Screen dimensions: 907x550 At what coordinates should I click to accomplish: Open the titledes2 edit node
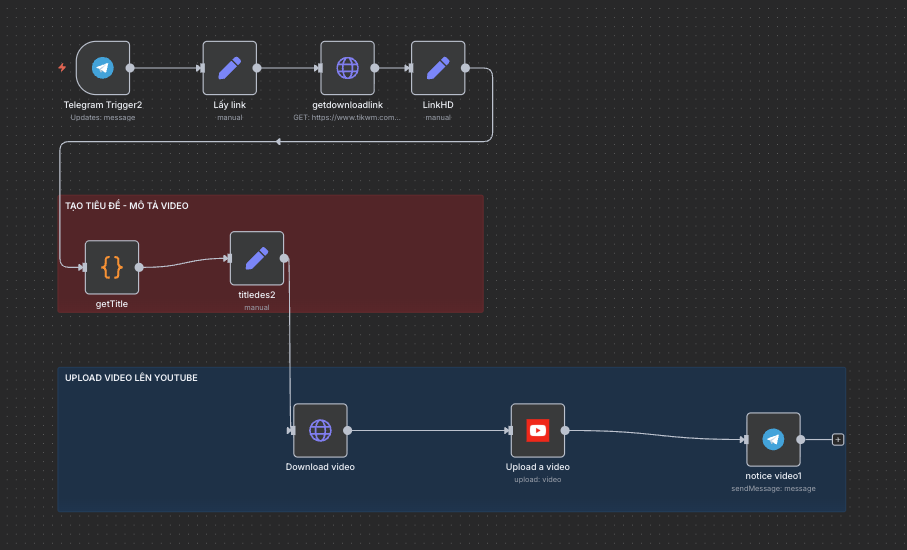pos(257,258)
